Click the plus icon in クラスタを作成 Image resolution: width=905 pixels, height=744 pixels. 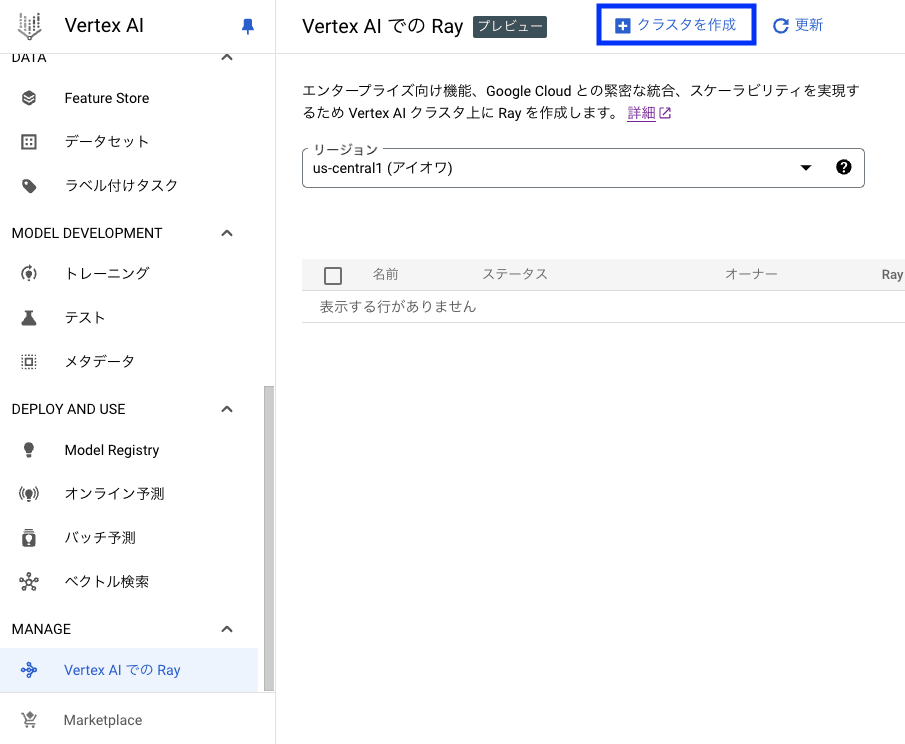(623, 26)
